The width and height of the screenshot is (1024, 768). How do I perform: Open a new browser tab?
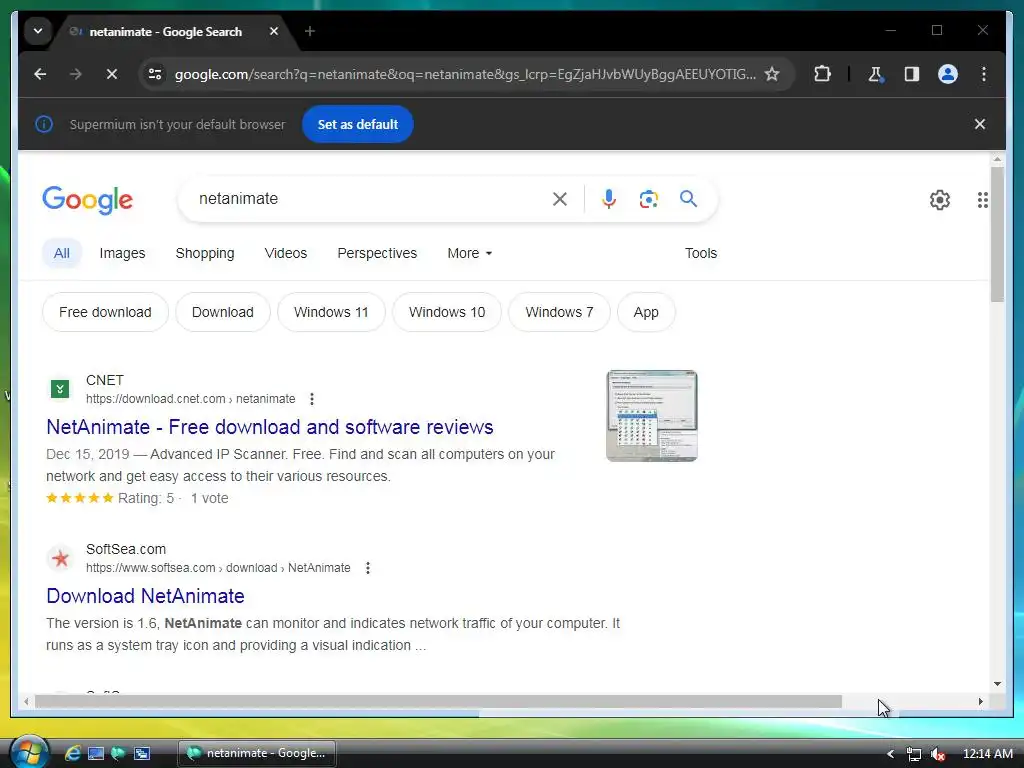310,31
